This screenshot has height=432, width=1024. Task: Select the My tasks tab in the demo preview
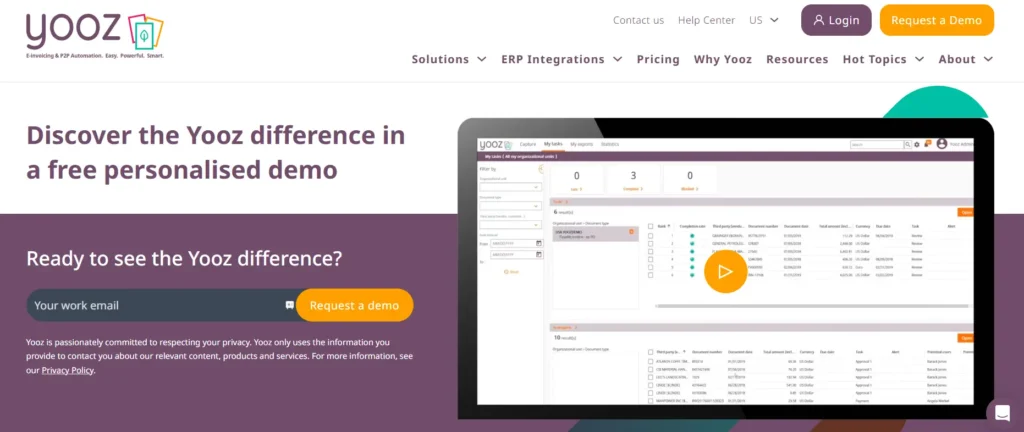click(553, 144)
